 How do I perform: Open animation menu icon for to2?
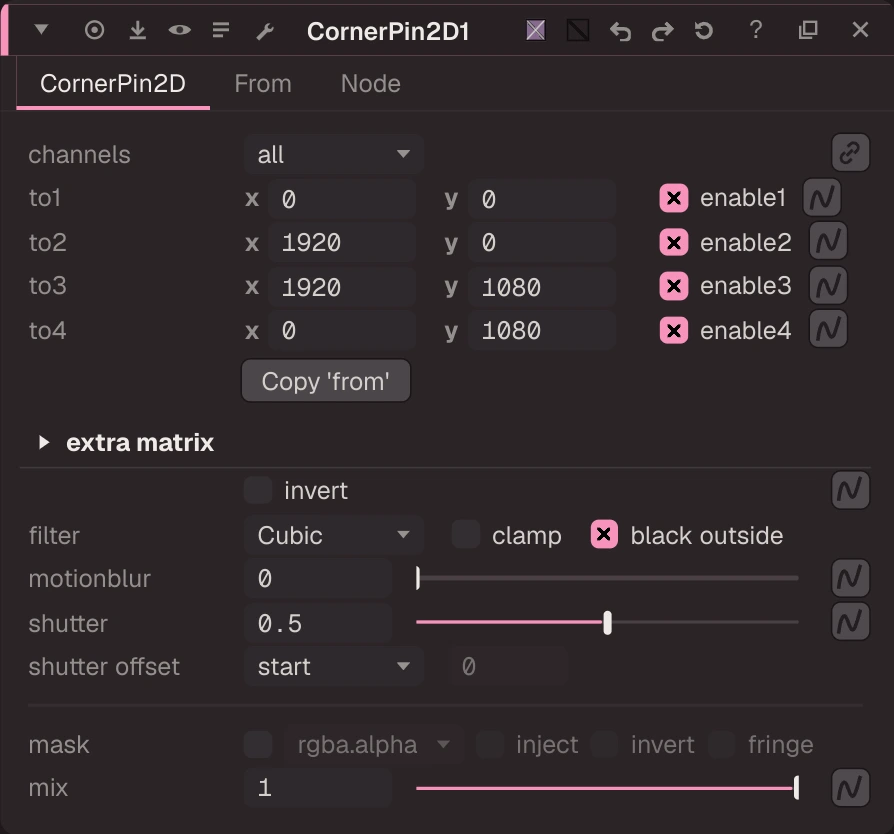tap(828, 241)
